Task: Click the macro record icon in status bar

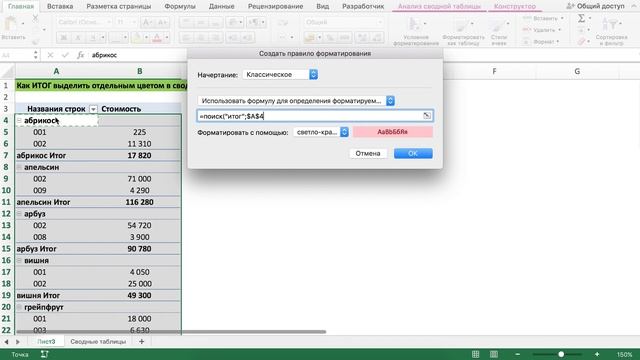Action: tap(44, 354)
